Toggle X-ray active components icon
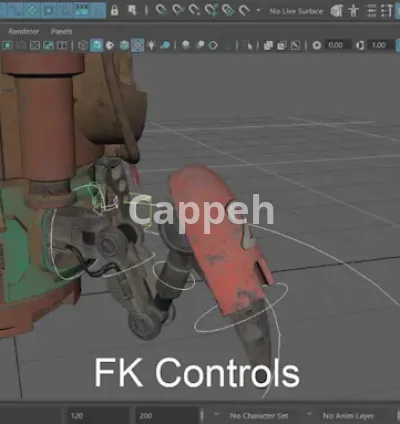400x424 pixels. tap(282, 45)
